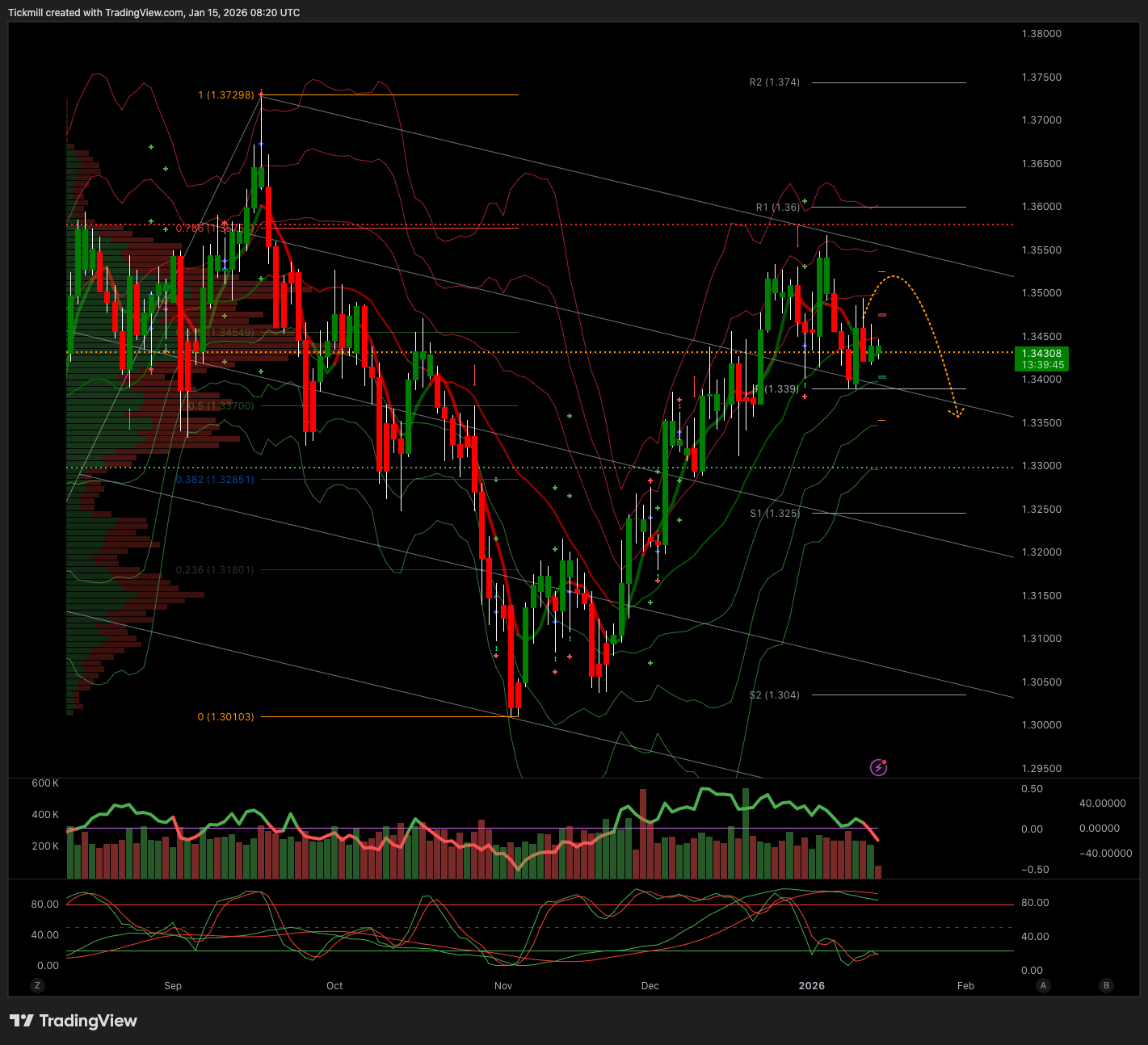Viewport: 1148px width, 1045px height.
Task: Click the Feb label on the time axis
Action: coord(965,986)
